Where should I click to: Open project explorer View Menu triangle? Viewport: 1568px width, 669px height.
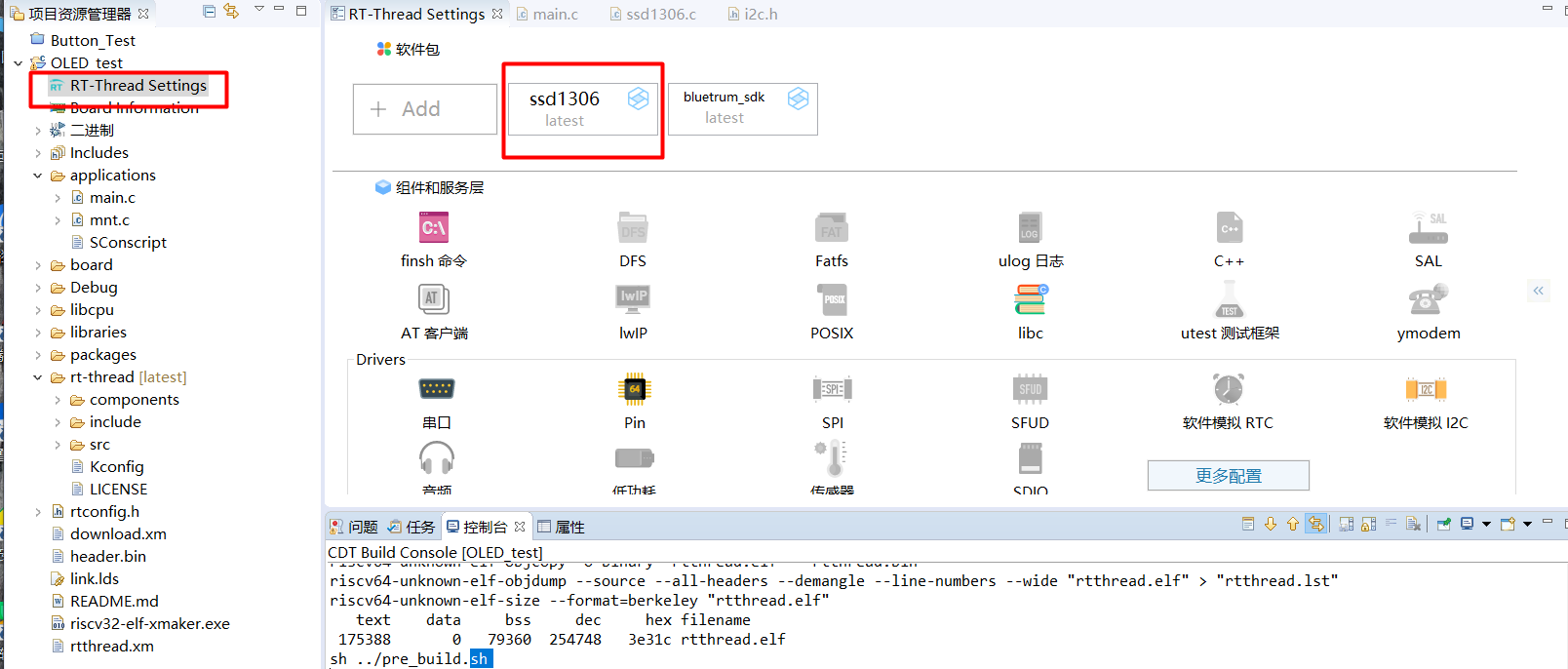tap(258, 10)
